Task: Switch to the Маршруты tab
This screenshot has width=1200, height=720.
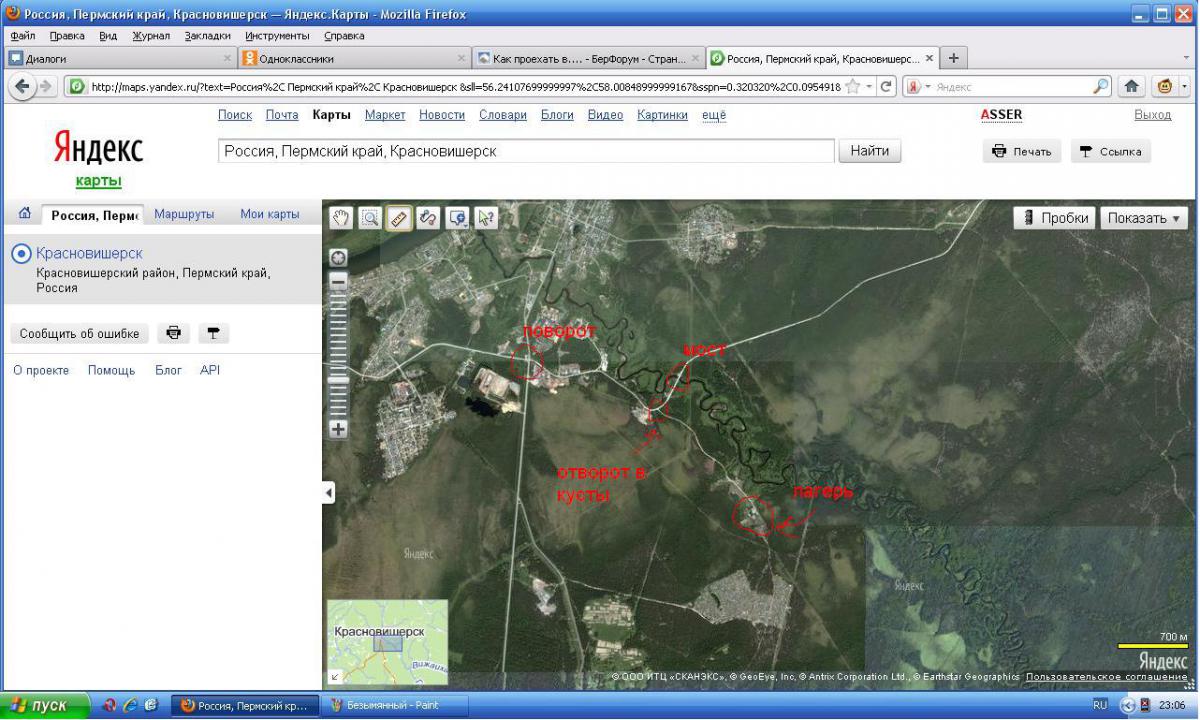Action: click(x=184, y=214)
